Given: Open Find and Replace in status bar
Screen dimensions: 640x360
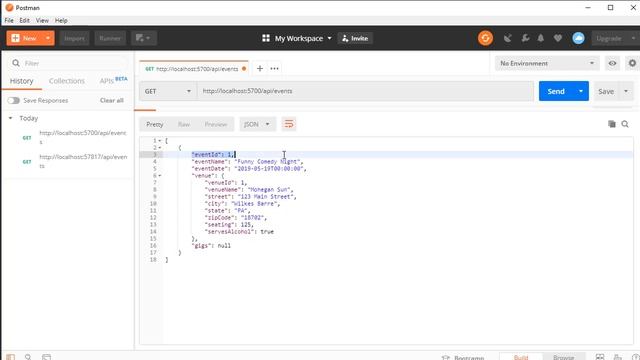Looking at the screenshot, I should 28,357.
